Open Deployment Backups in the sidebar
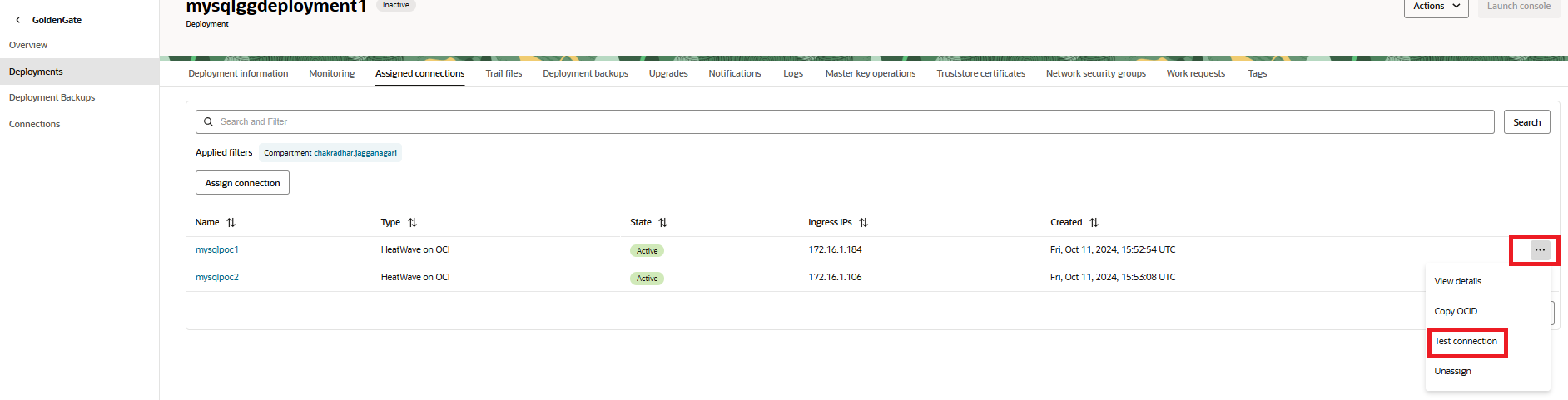 click(52, 97)
